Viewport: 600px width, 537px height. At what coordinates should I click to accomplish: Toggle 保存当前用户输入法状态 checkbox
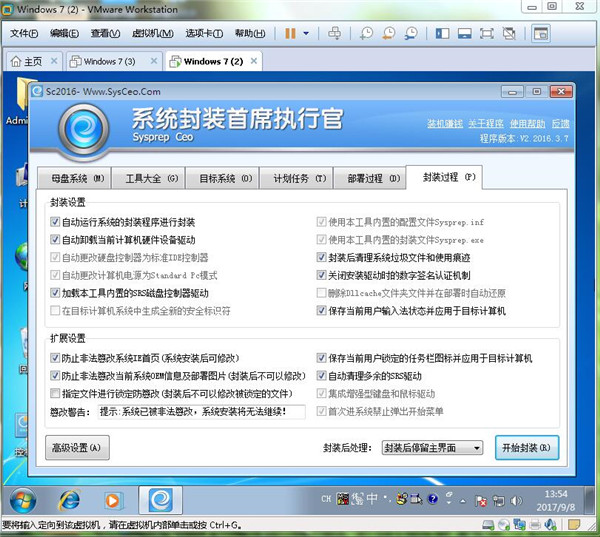[321, 310]
